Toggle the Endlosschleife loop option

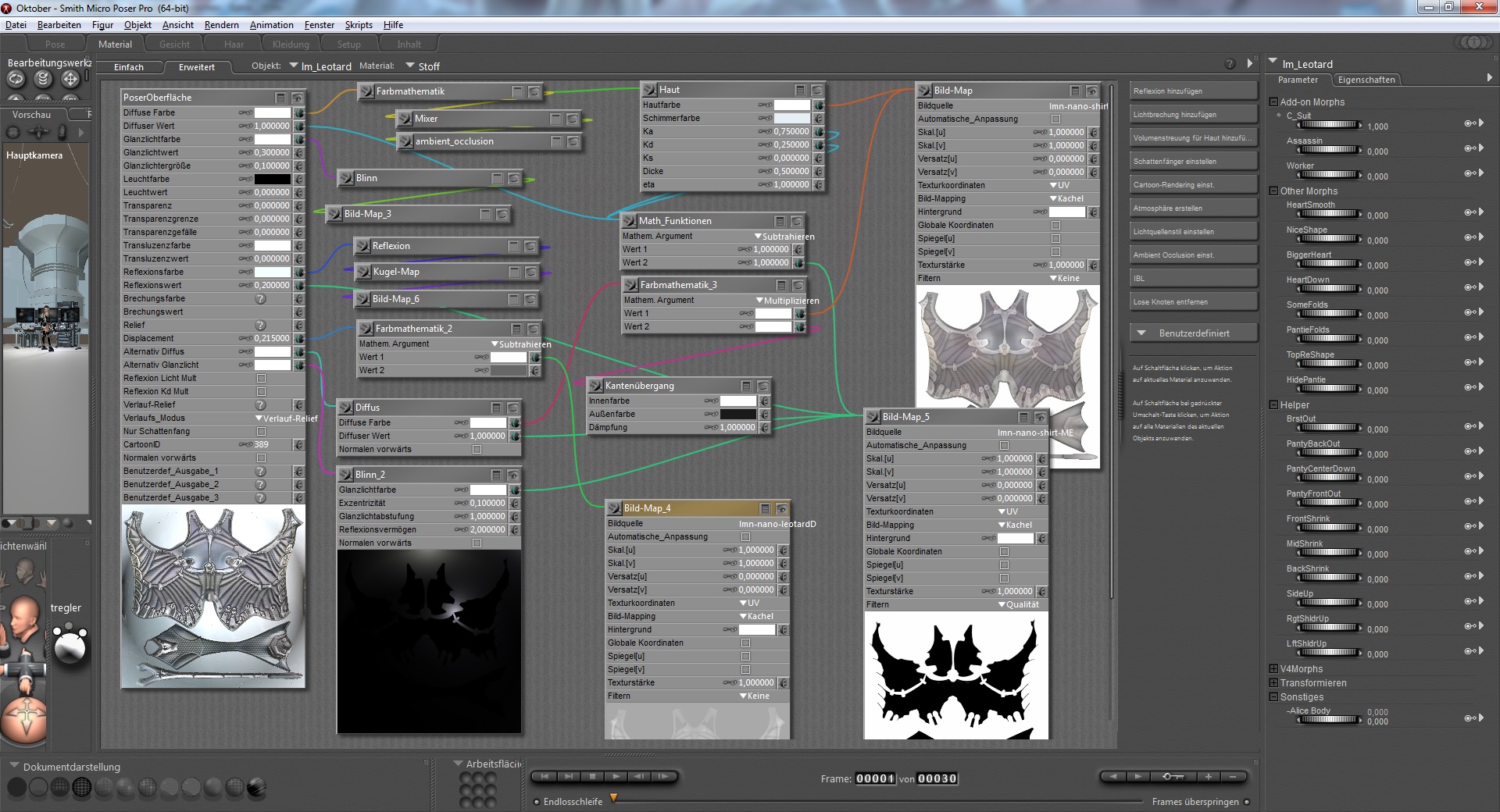(537, 802)
